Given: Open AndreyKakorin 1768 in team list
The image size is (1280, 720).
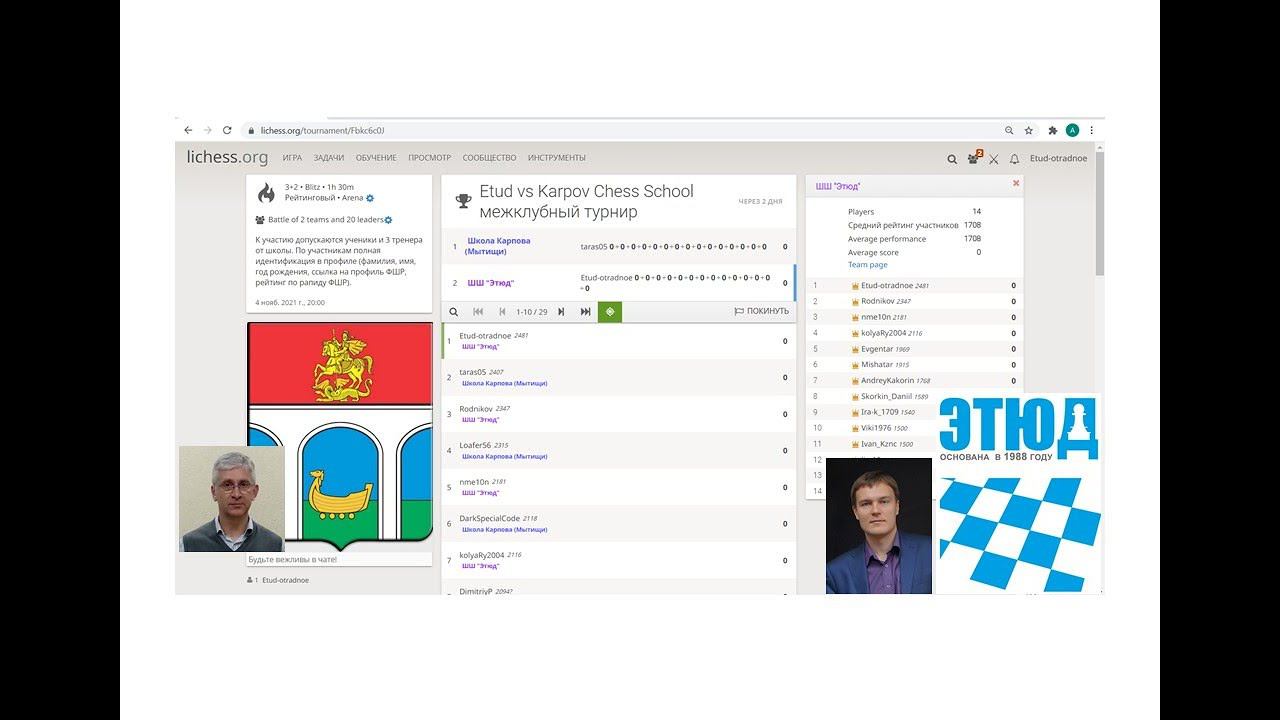Looking at the screenshot, I should (x=914, y=381).
